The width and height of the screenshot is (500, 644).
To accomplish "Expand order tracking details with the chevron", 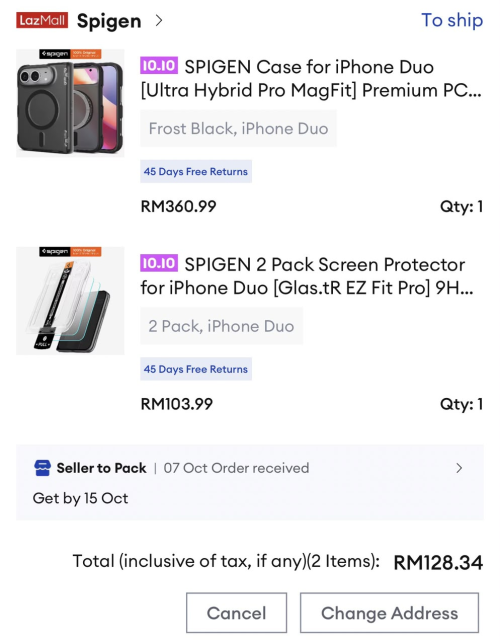I will [x=459, y=468].
